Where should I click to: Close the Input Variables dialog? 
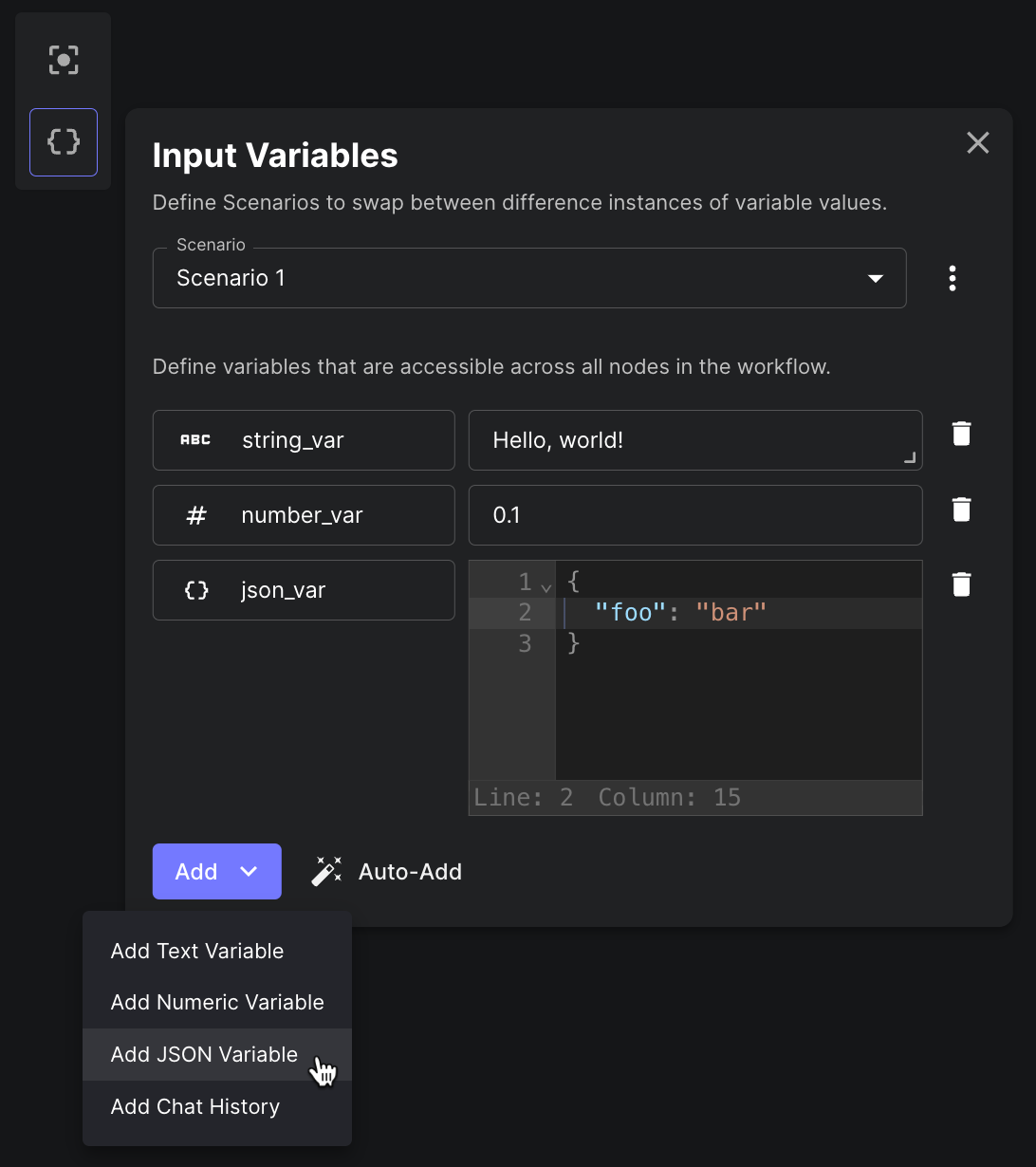click(x=978, y=142)
